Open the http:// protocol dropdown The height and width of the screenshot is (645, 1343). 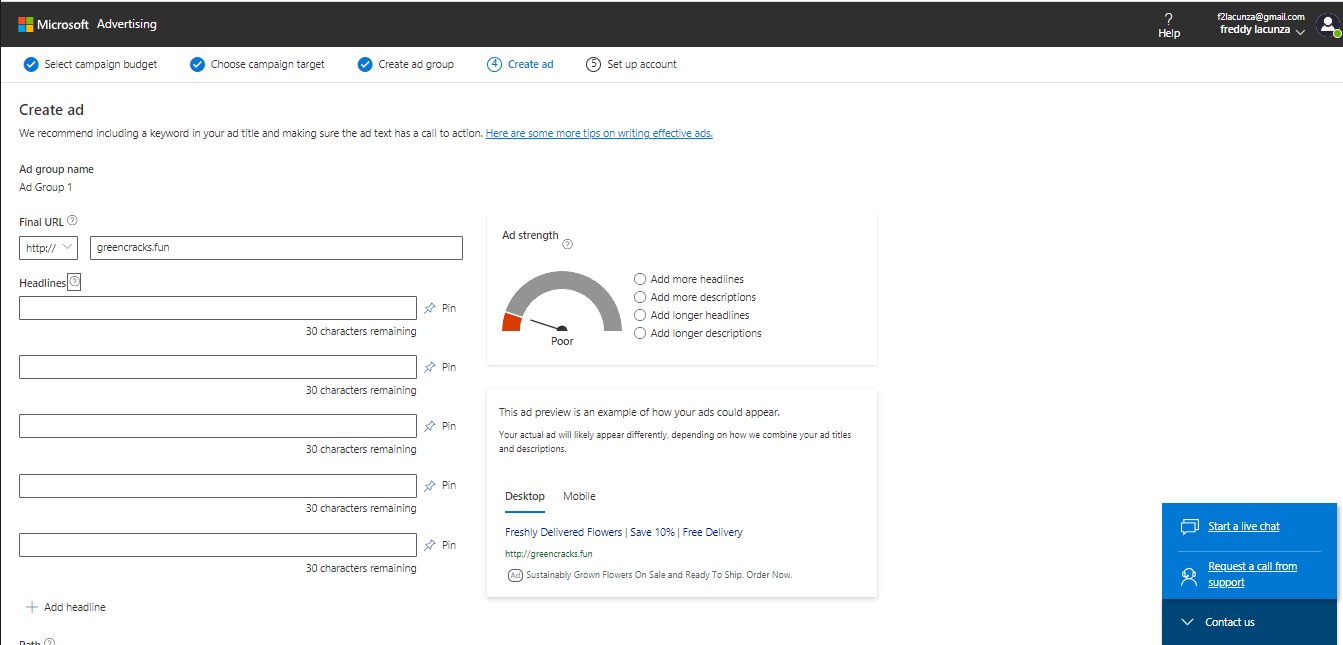pyautogui.click(x=48, y=247)
